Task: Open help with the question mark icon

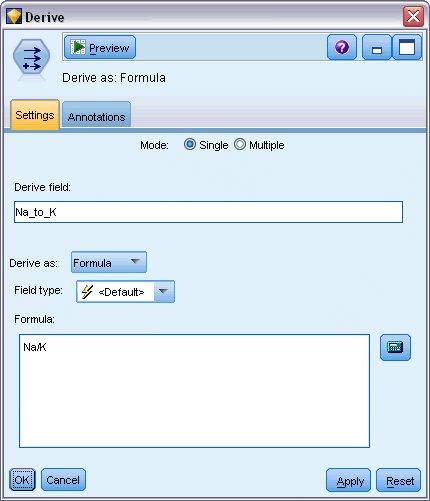Action: point(342,47)
